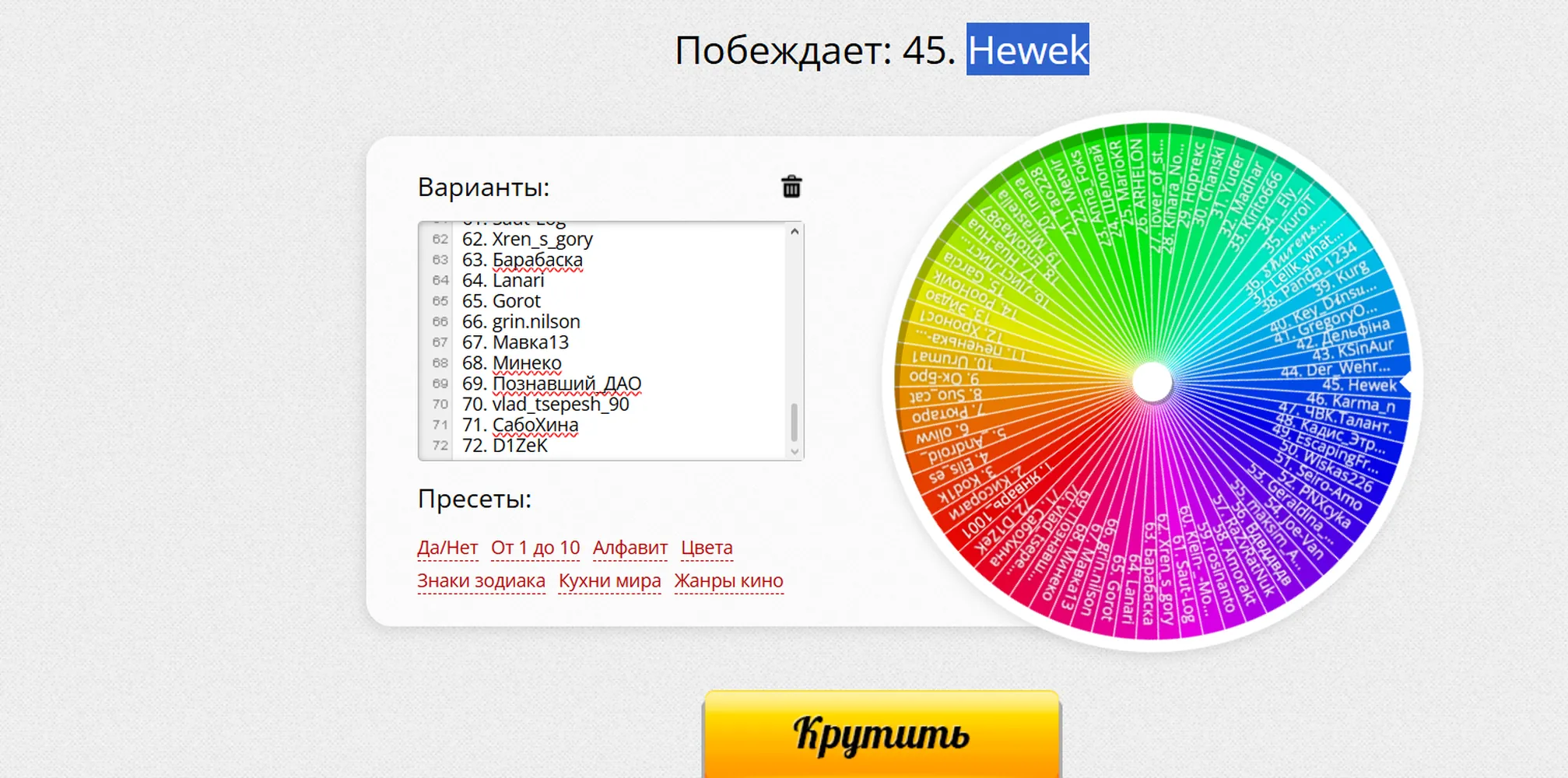Click the line '64. Lanari' in list
This screenshot has height=778, width=1568.
point(503,280)
